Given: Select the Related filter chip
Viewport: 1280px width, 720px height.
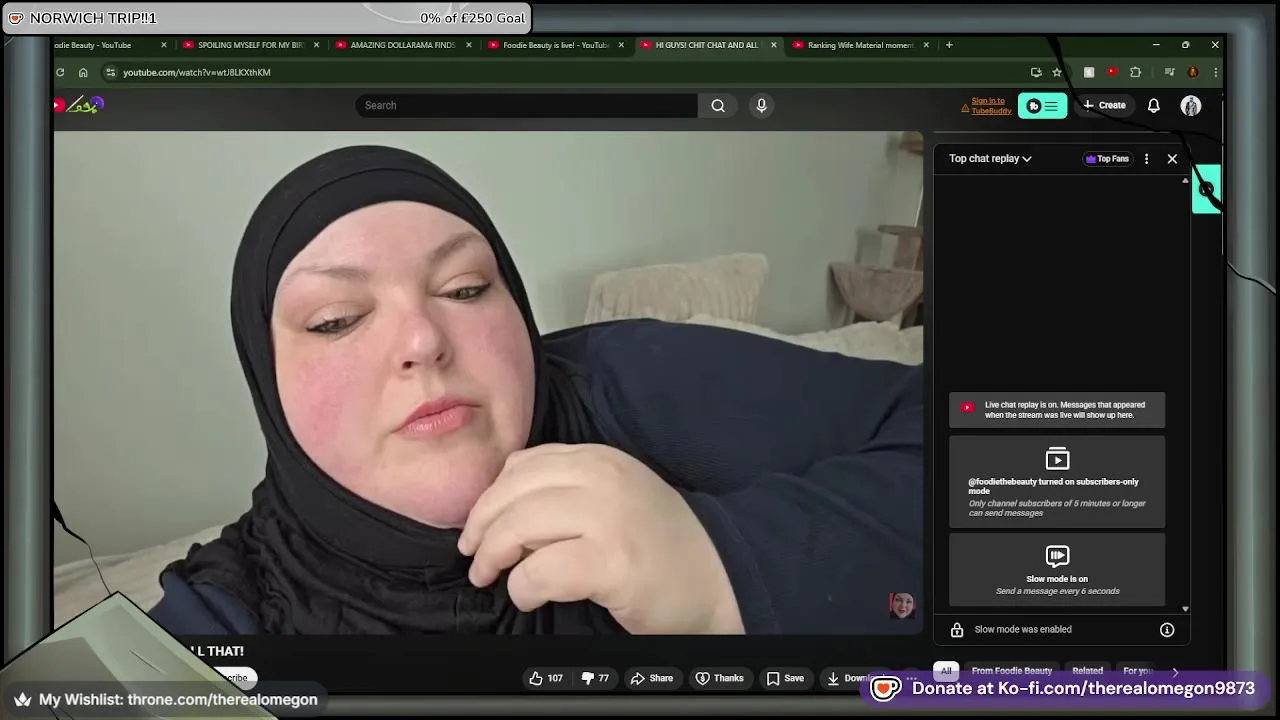Looking at the screenshot, I should coord(1087,671).
